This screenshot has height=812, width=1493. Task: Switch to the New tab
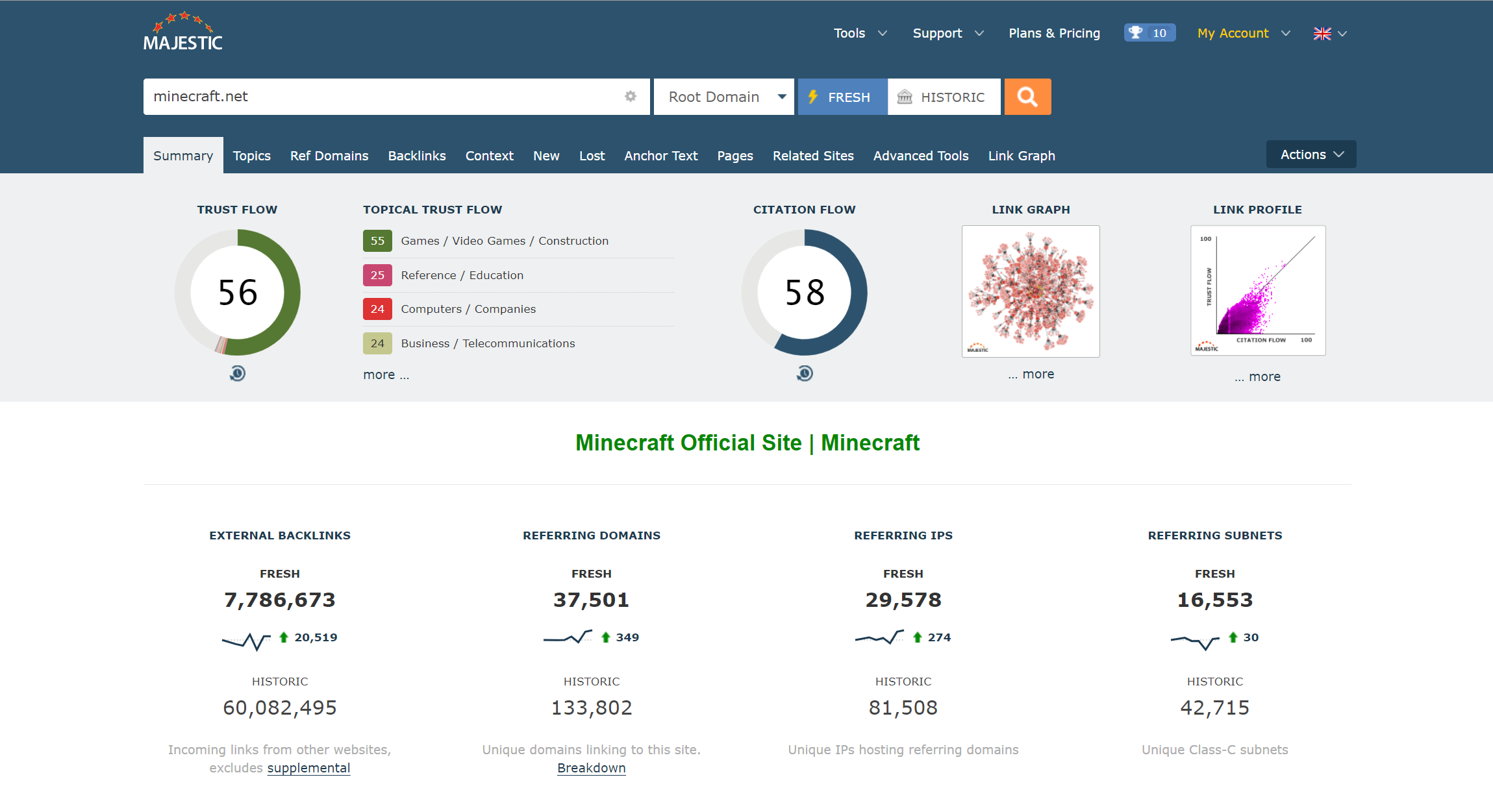(546, 156)
